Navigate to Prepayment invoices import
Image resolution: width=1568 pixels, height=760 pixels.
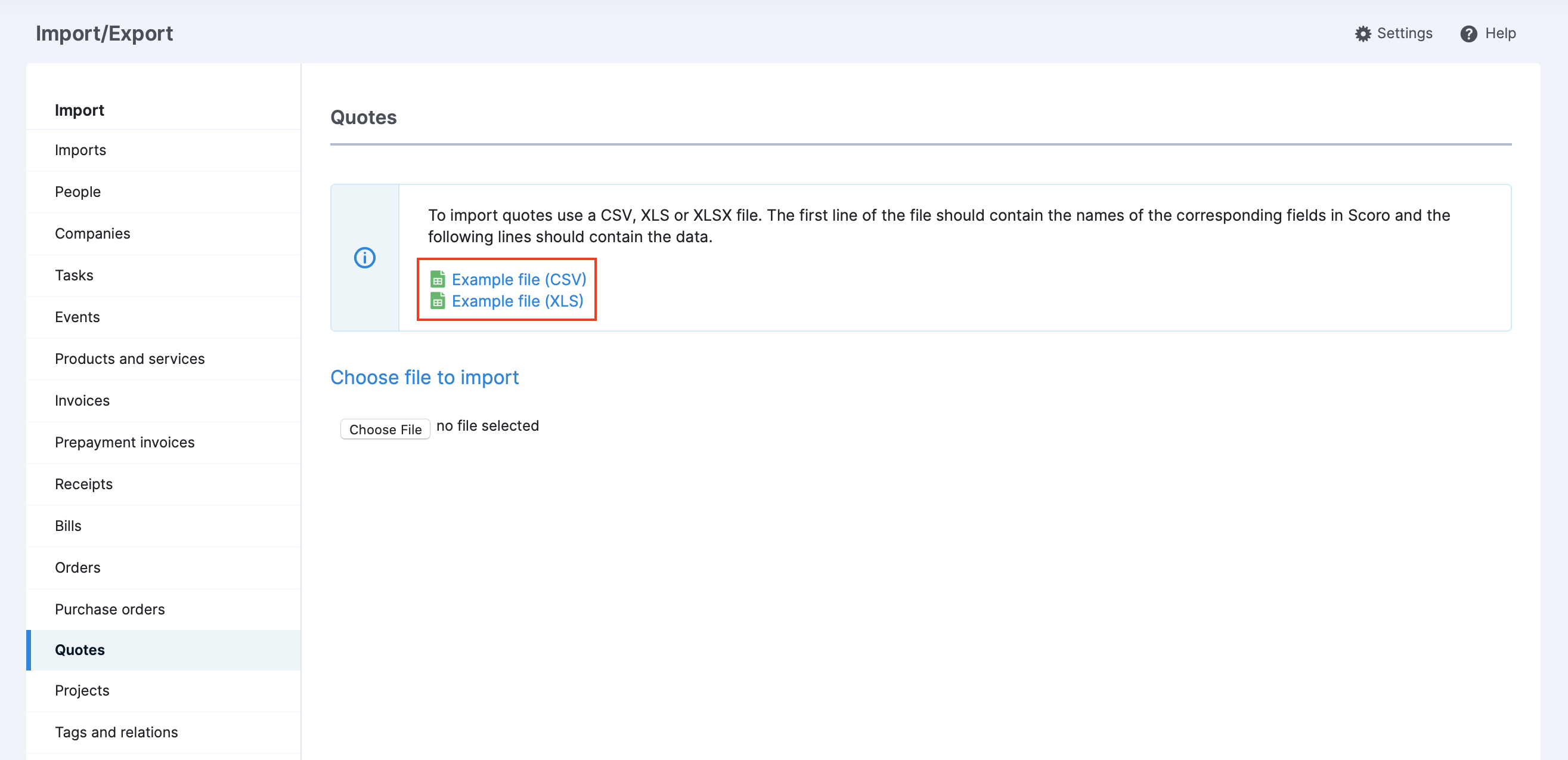click(124, 442)
